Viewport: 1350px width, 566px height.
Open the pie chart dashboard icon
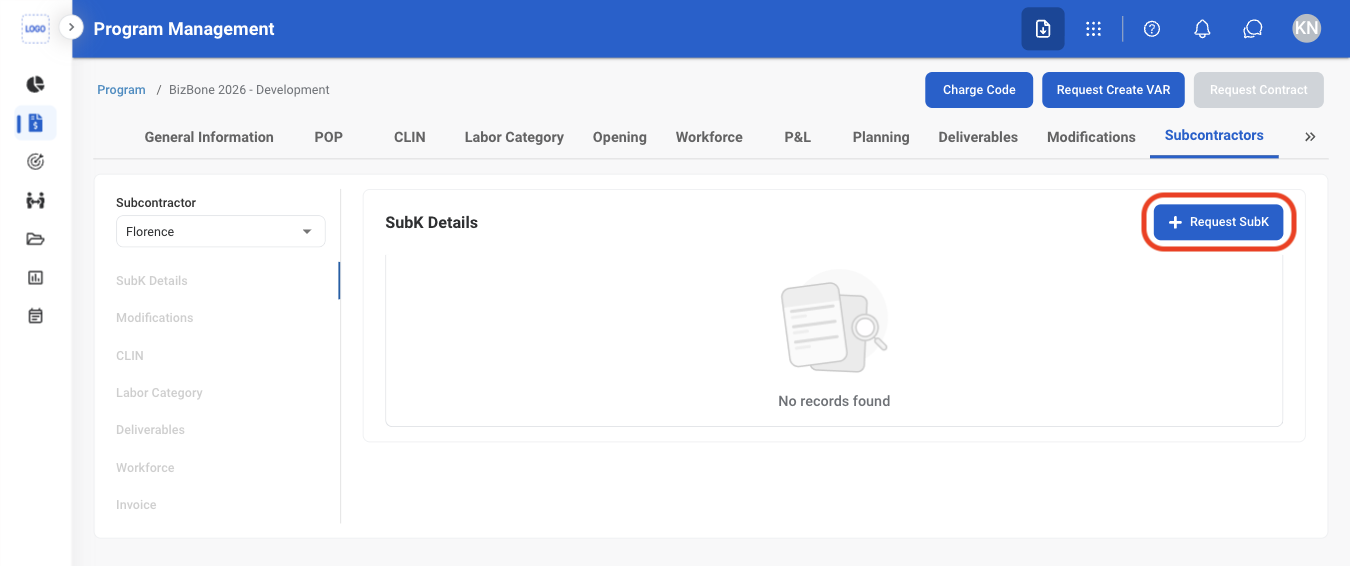tap(35, 84)
